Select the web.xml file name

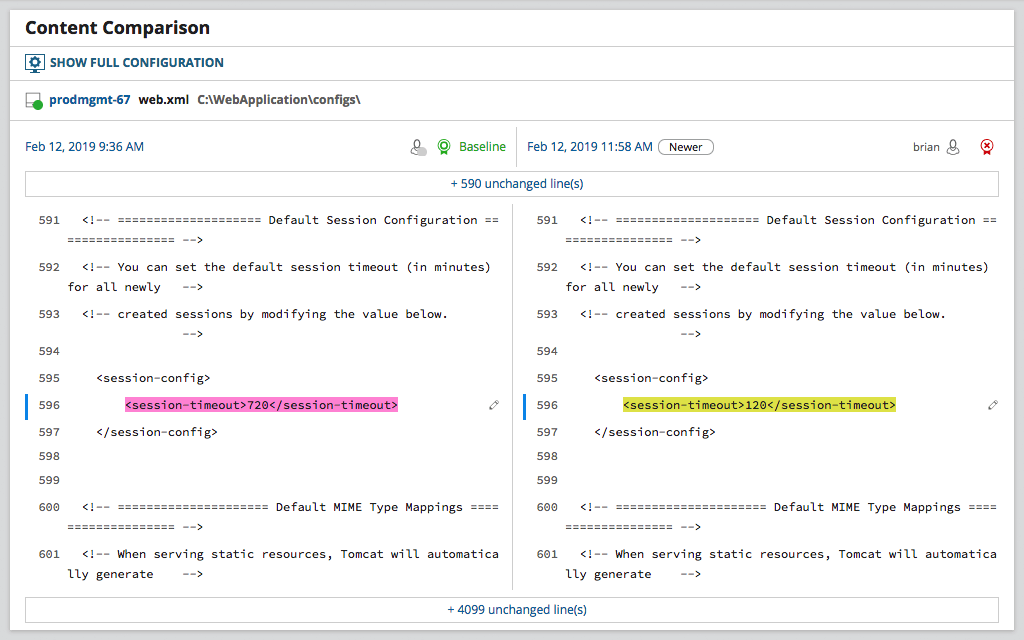tap(163, 99)
